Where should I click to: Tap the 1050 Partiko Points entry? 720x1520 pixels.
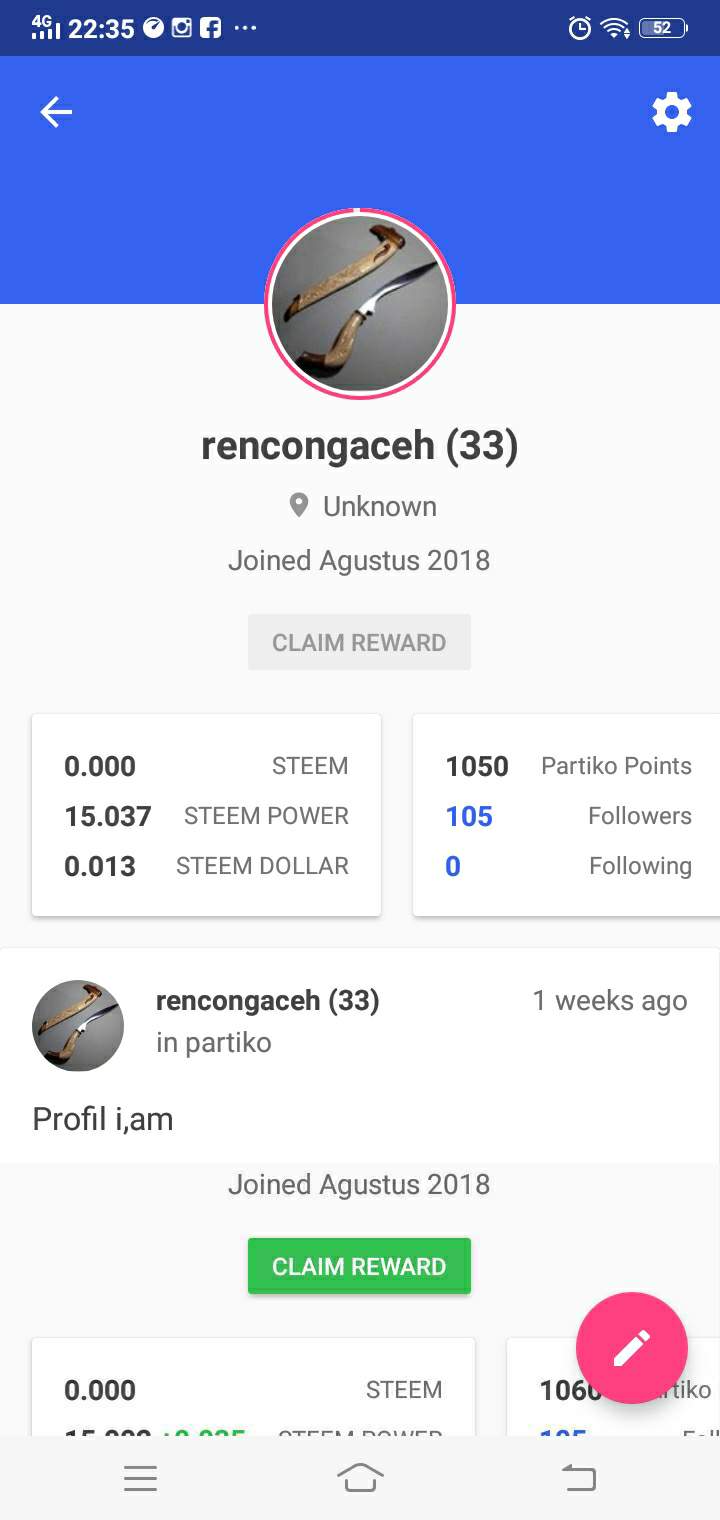point(568,766)
